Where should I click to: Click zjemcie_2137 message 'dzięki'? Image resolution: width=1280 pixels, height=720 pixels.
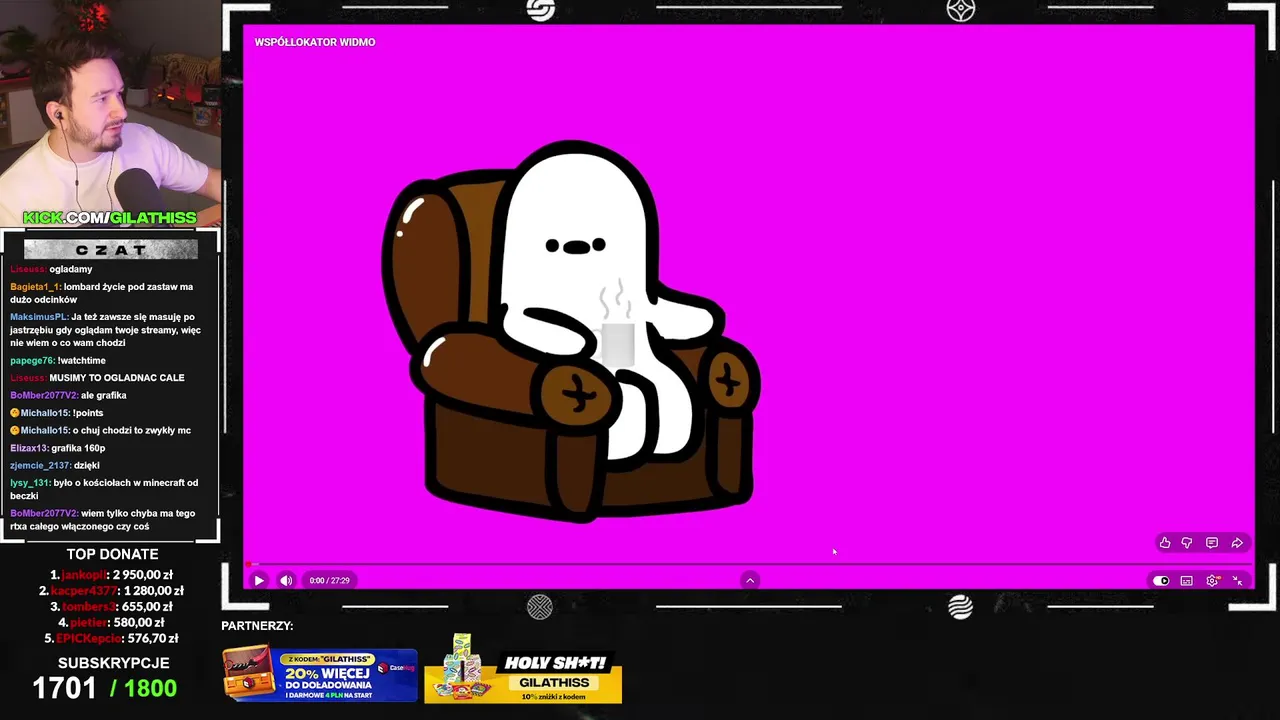55,465
